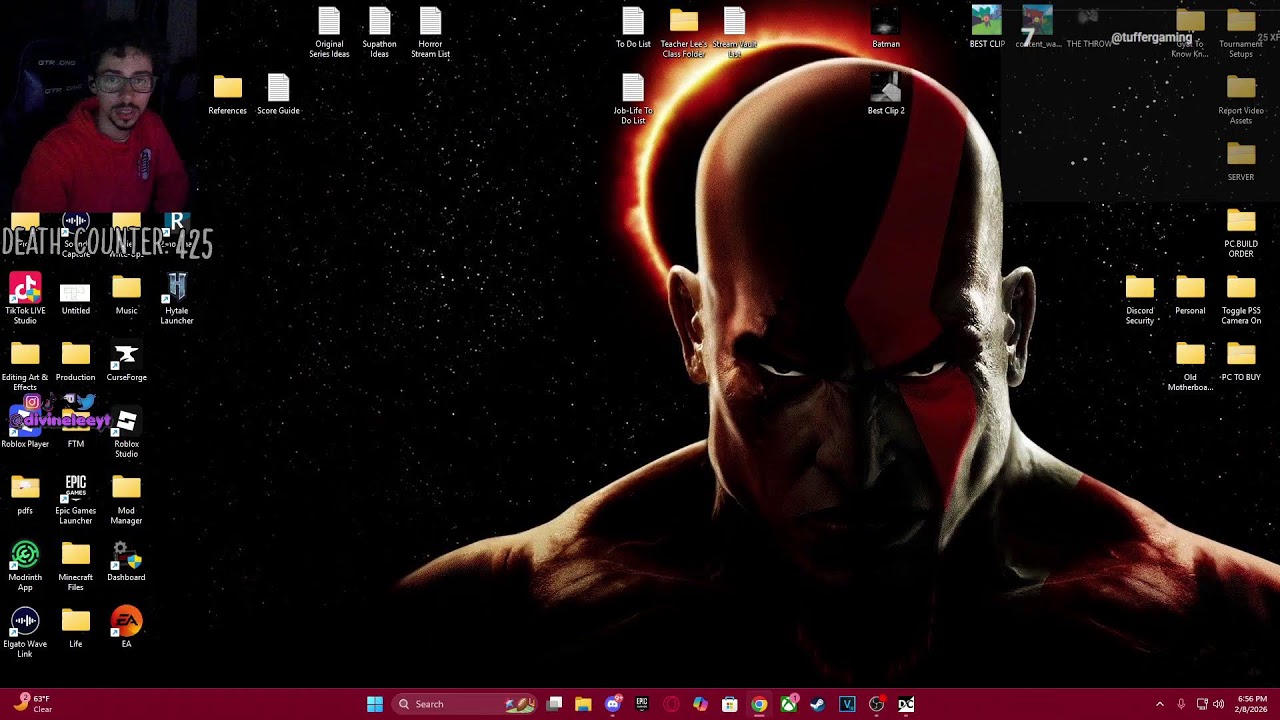
Task: Open the To Do List file
Action: point(633,28)
